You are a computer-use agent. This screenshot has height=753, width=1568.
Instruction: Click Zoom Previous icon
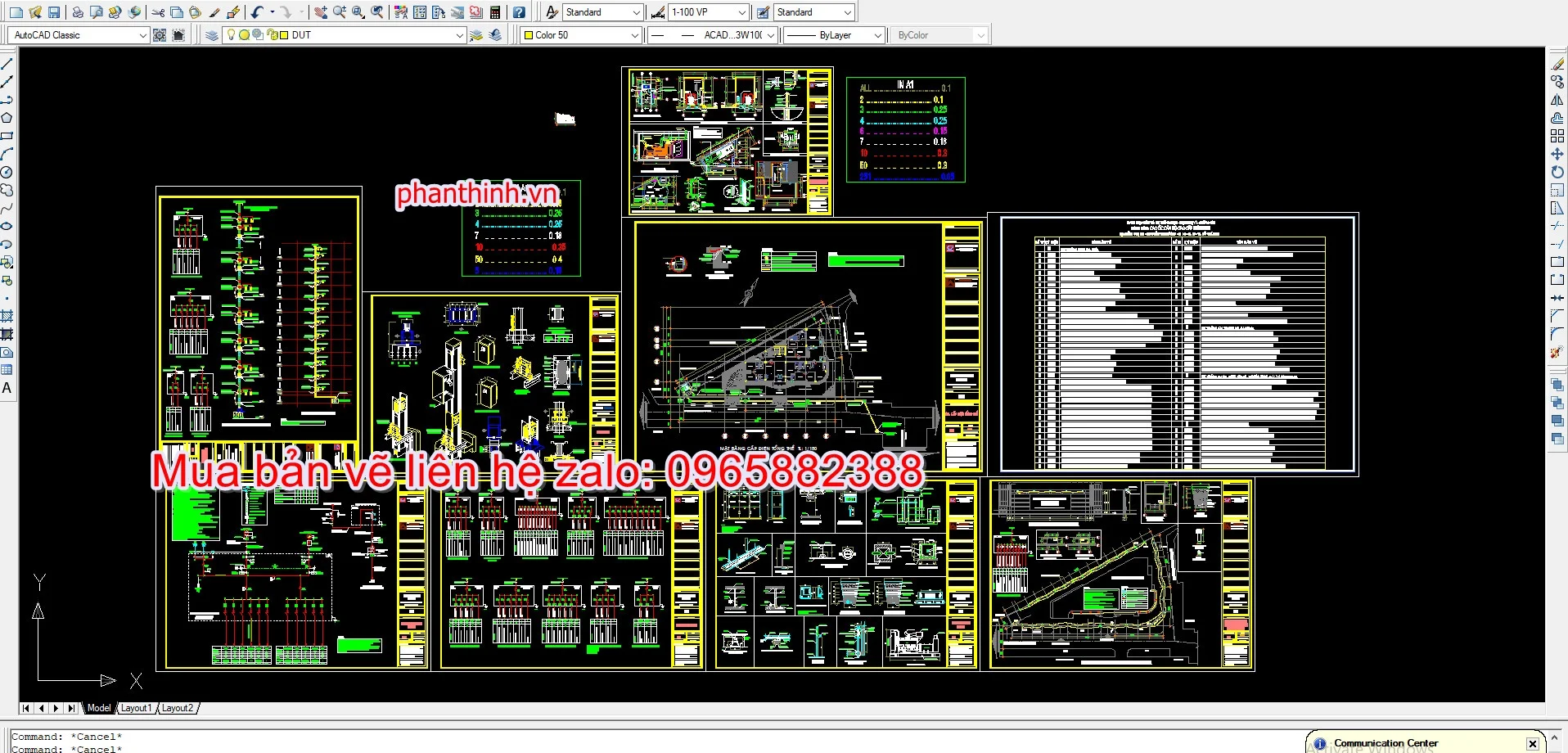pyautogui.click(x=377, y=12)
